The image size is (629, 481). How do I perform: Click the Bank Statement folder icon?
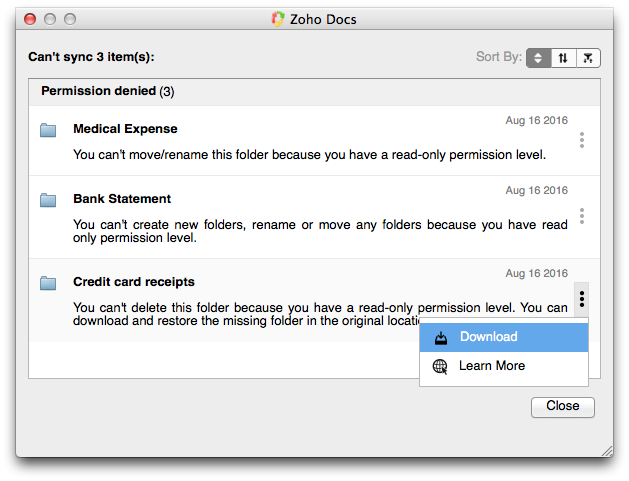point(48,200)
